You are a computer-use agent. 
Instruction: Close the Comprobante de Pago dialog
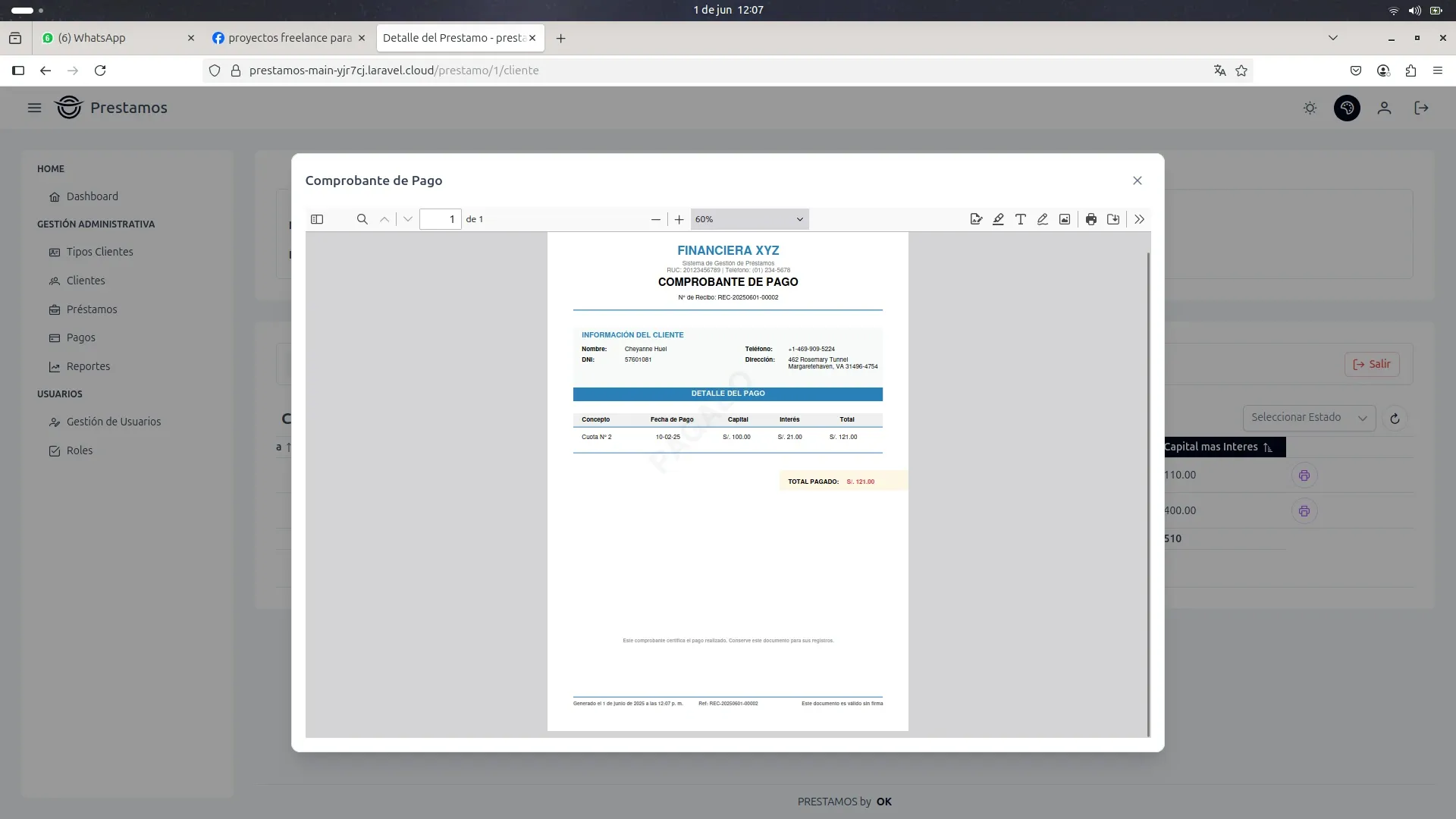click(1137, 180)
